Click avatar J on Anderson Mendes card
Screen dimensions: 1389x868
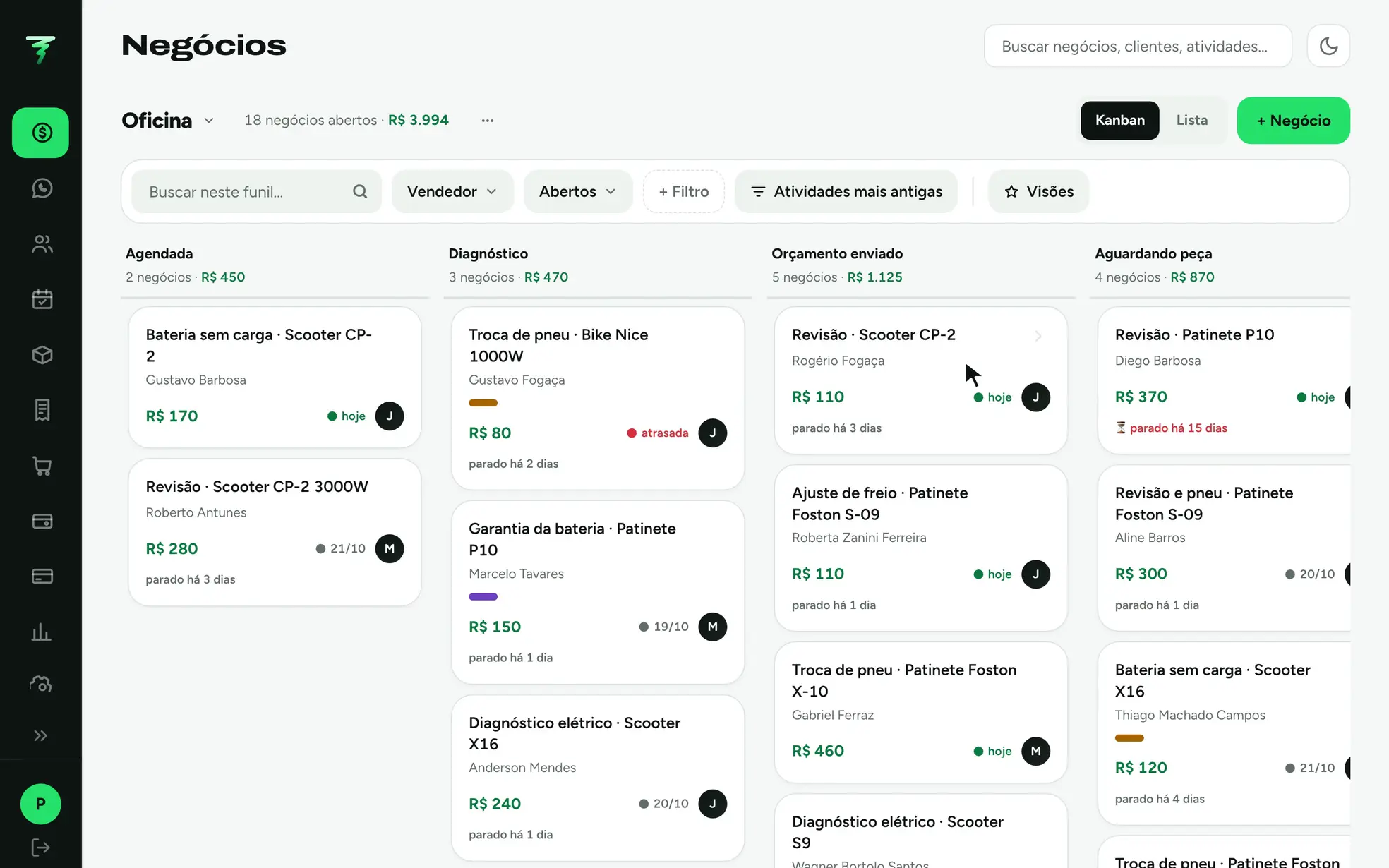[x=713, y=804]
